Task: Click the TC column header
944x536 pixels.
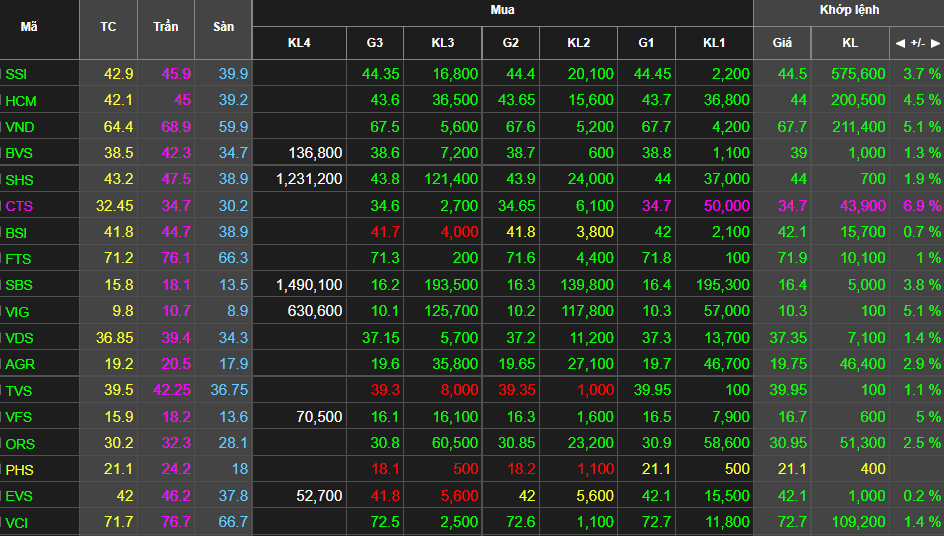Action: tap(108, 27)
